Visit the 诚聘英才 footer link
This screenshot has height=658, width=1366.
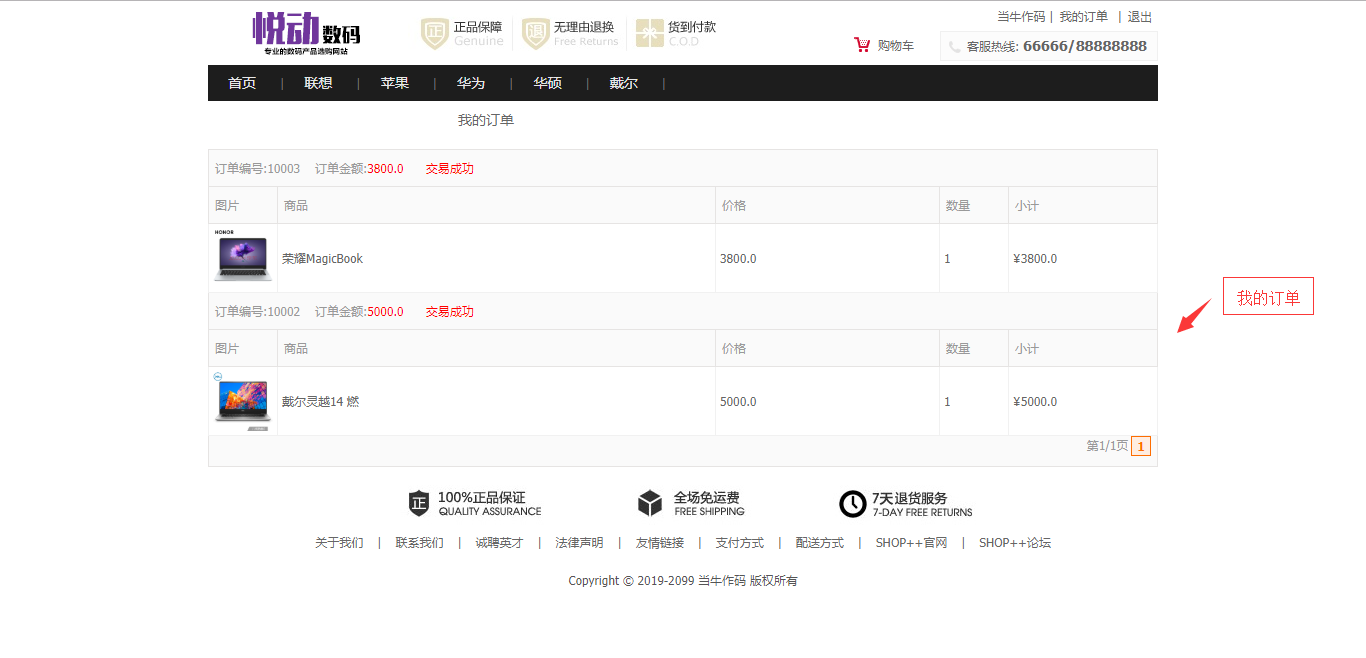click(x=499, y=543)
